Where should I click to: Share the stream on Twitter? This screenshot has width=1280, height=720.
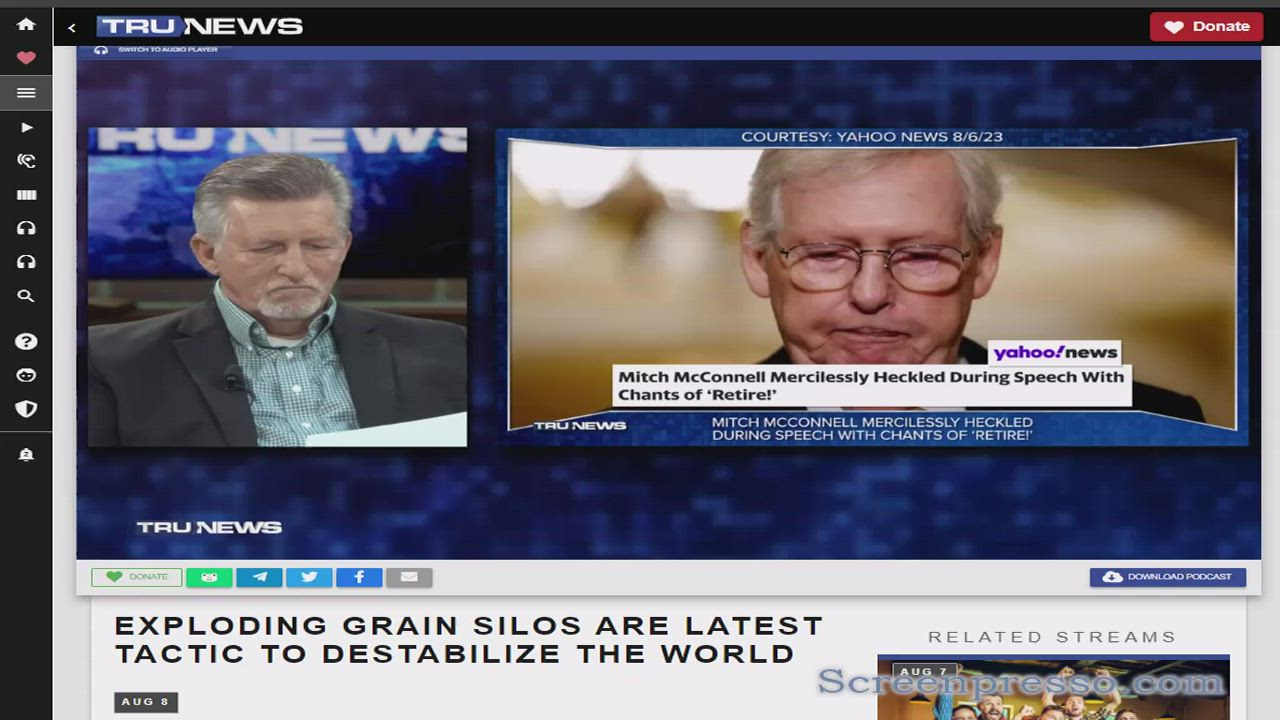309,577
